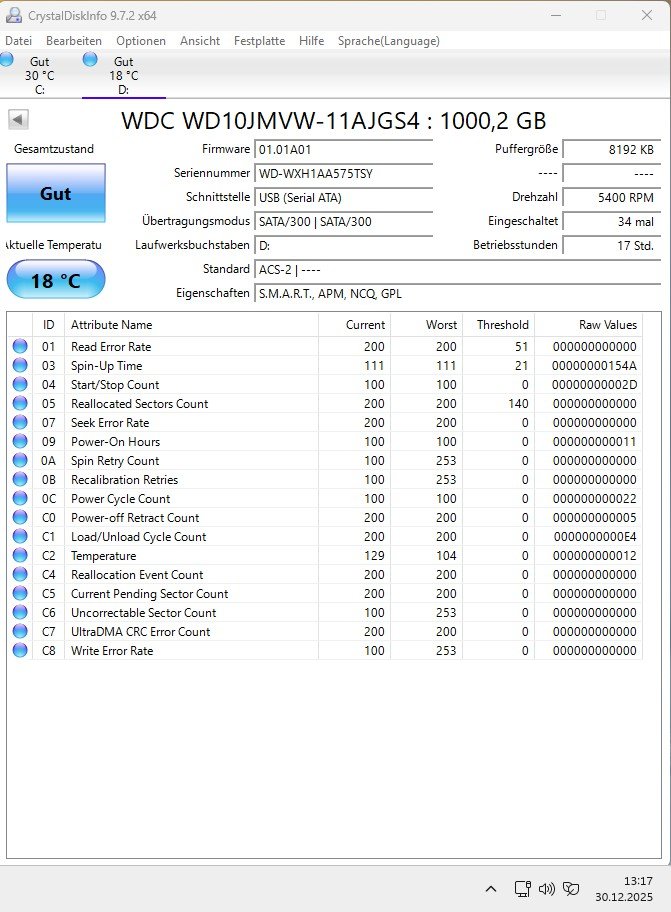Click the ID column header
Image resolution: width=671 pixels, height=912 pixels.
tap(49, 325)
